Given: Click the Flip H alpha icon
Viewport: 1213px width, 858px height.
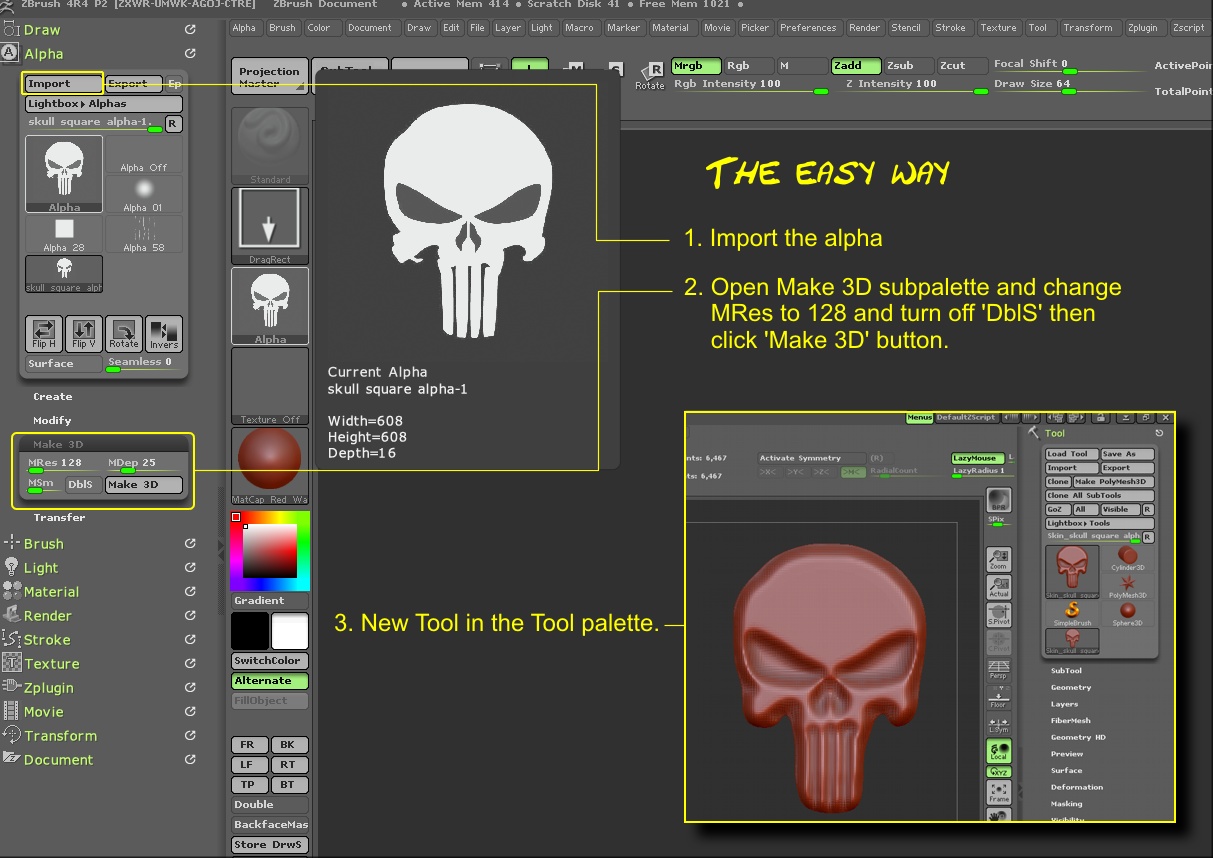Looking at the screenshot, I should point(44,333).
